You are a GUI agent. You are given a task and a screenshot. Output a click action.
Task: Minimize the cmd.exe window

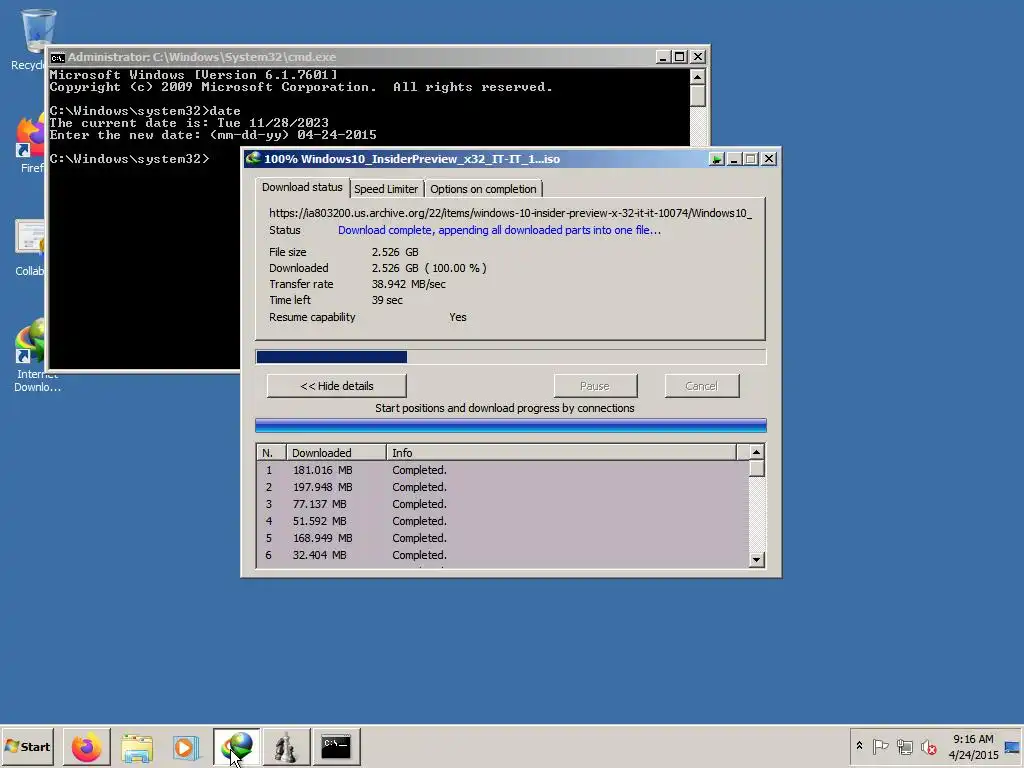point(663,57)
